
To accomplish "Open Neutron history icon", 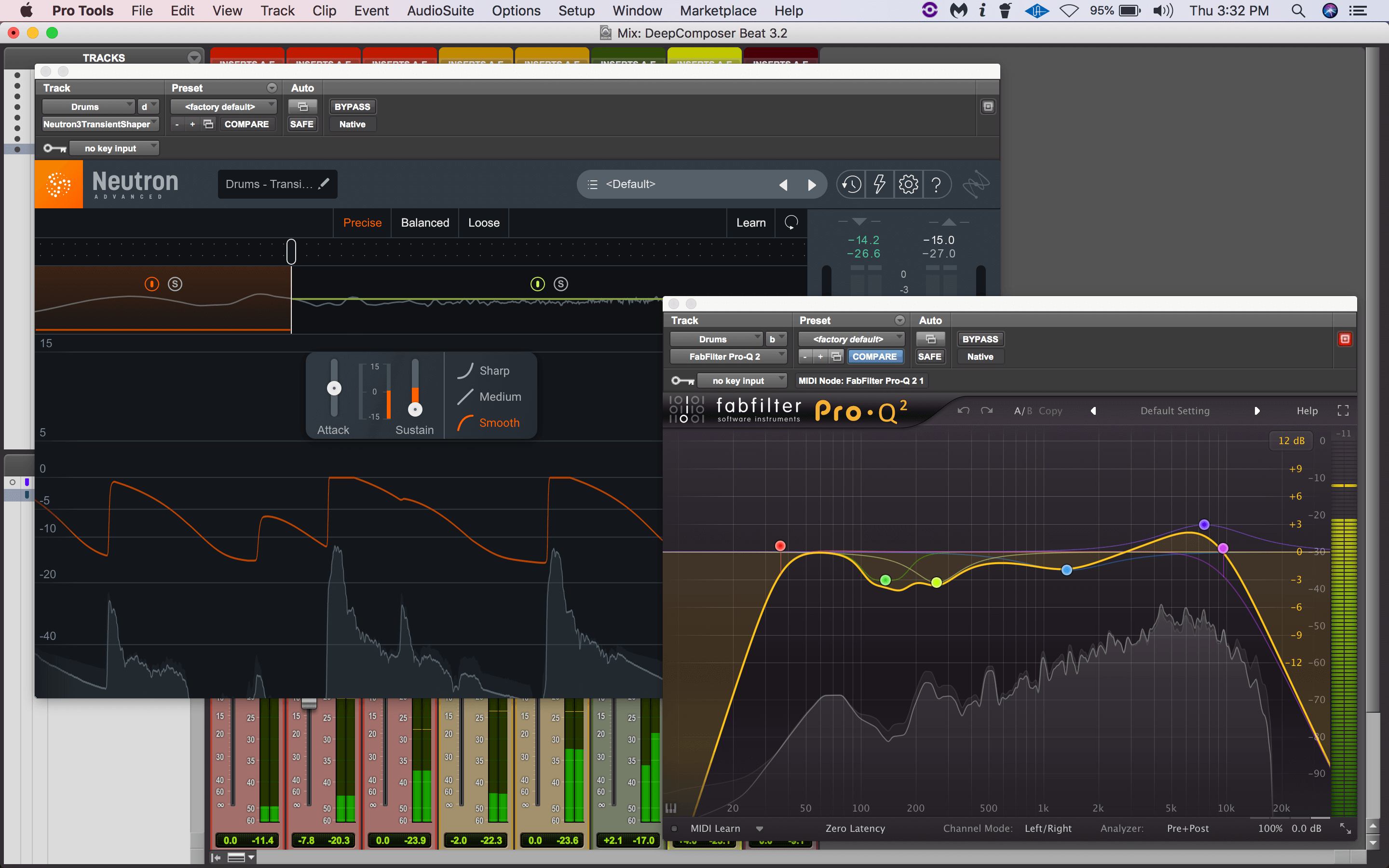I will (851, 184).
